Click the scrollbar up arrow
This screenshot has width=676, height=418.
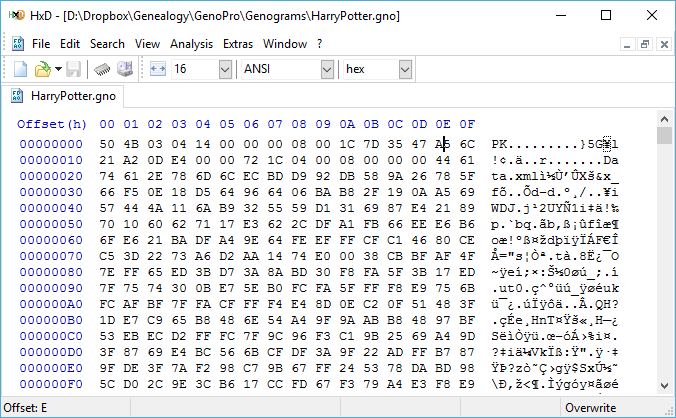click(664, 119)
